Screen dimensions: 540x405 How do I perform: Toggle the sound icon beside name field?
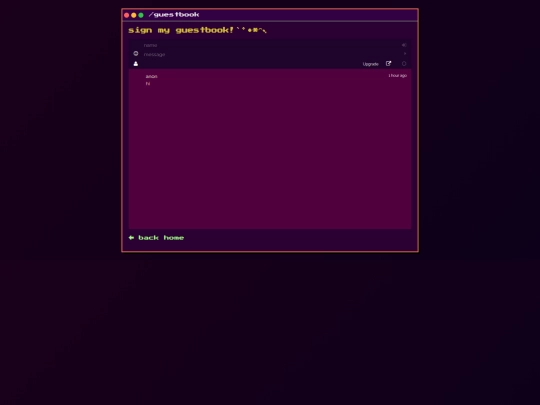[x=404, y=45]
